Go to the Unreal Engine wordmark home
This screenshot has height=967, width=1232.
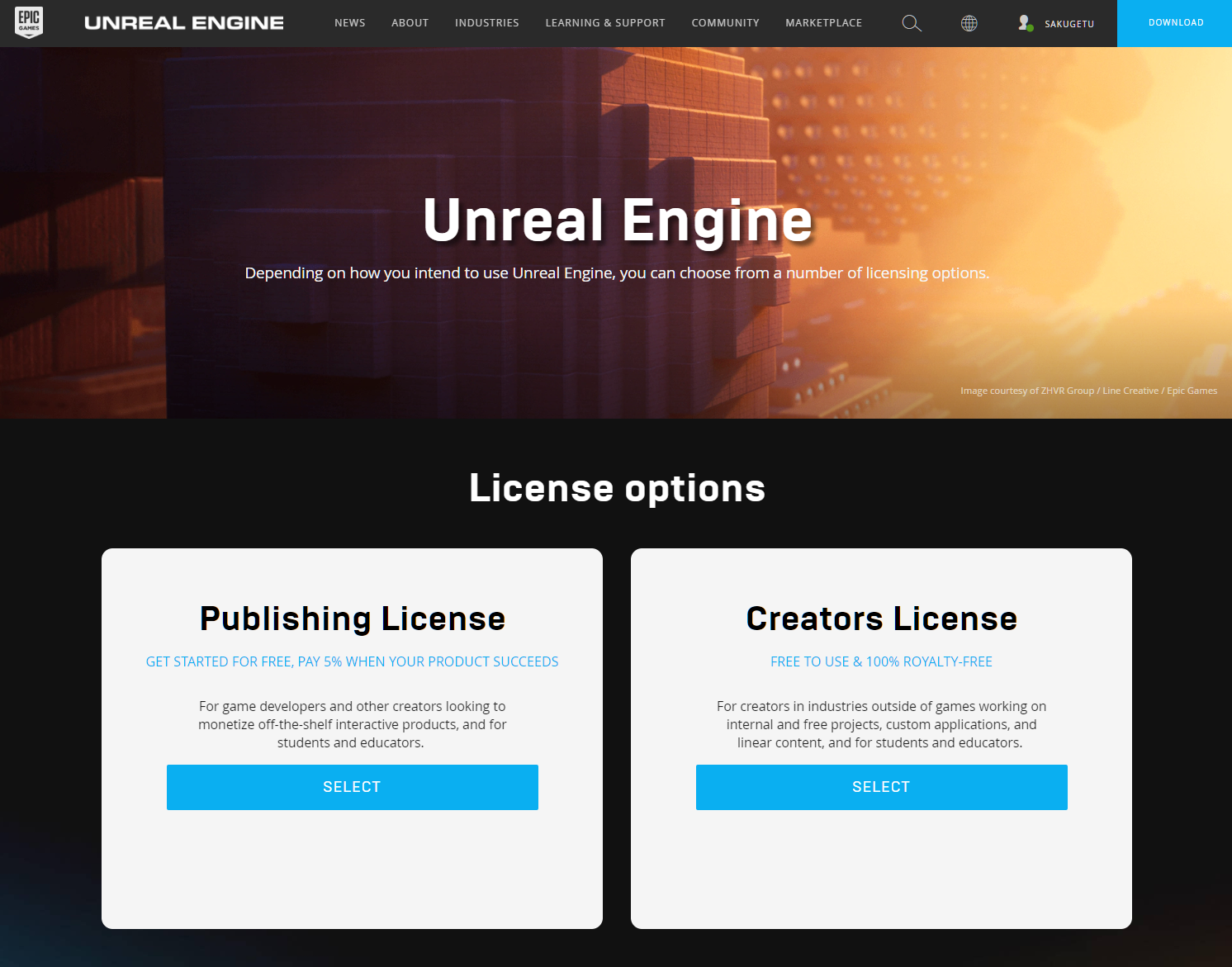(x=184, y=23)
